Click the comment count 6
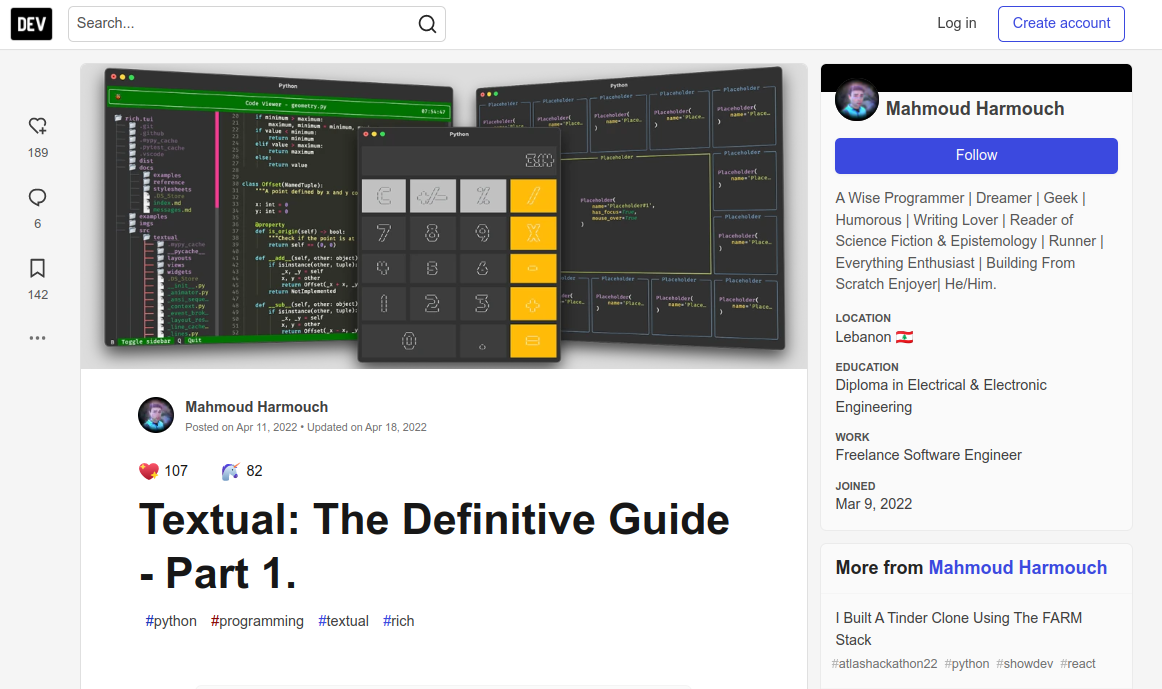The height and width of the screenshot is (689, 1162). [x=38, y=224]
